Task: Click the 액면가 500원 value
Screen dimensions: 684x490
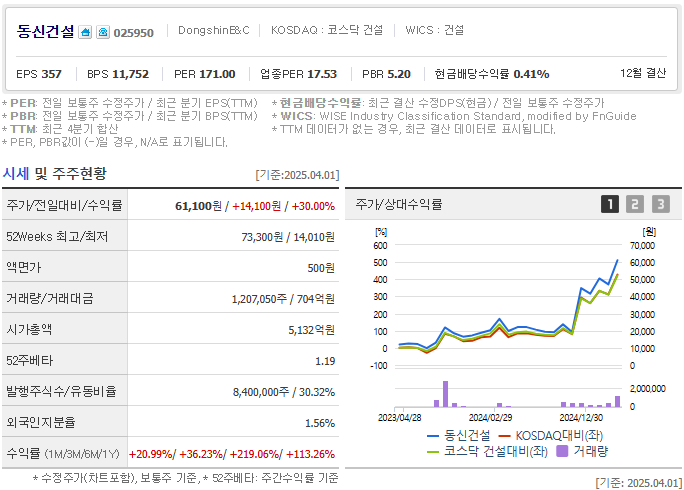Action: (321, 268)
